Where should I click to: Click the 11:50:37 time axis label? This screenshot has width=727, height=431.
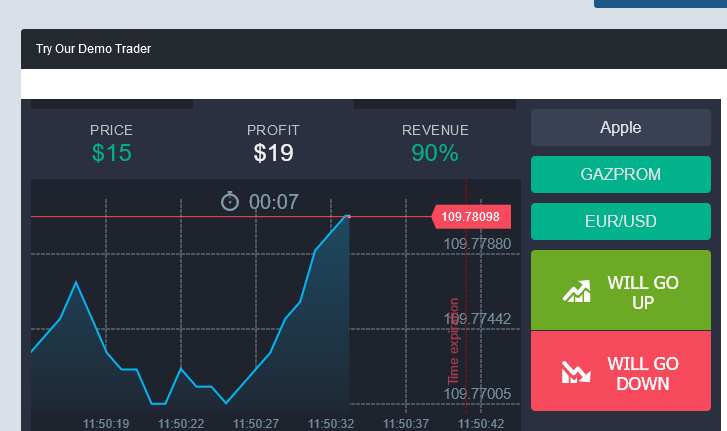(x=406, y=424)
